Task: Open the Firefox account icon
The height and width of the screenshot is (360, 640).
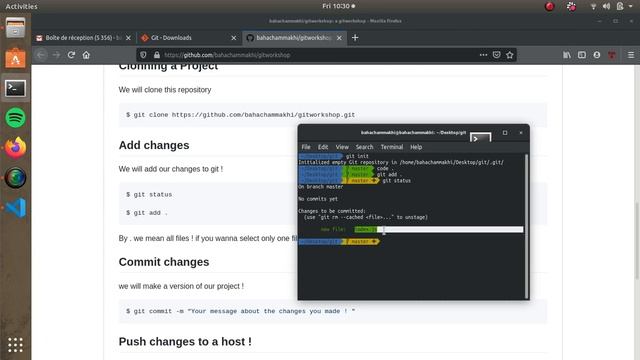Action: pos(597,55)
